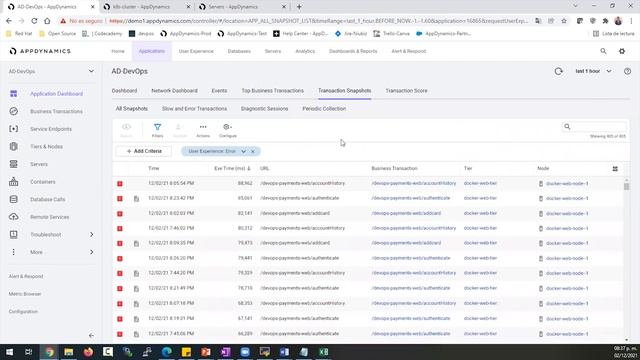Collapse the left sidebar with the arrow

[91, 336]
